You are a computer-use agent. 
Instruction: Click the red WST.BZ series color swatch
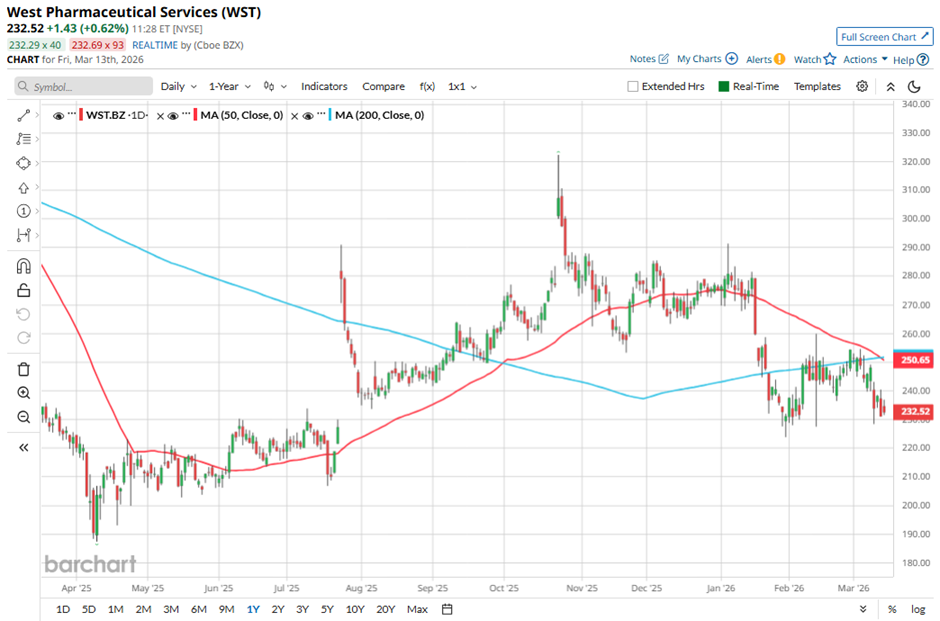[x=81, y=115]
